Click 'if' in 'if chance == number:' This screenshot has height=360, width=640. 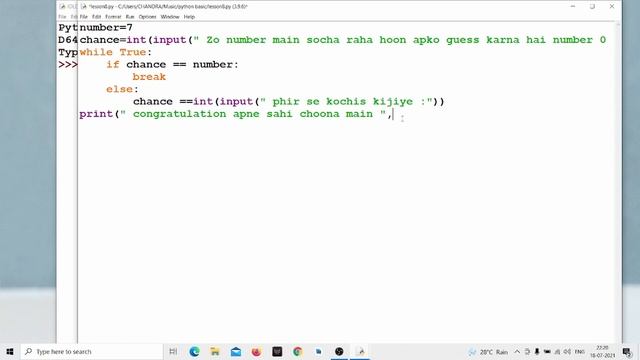pyautogui.click(x=113, y=64)
